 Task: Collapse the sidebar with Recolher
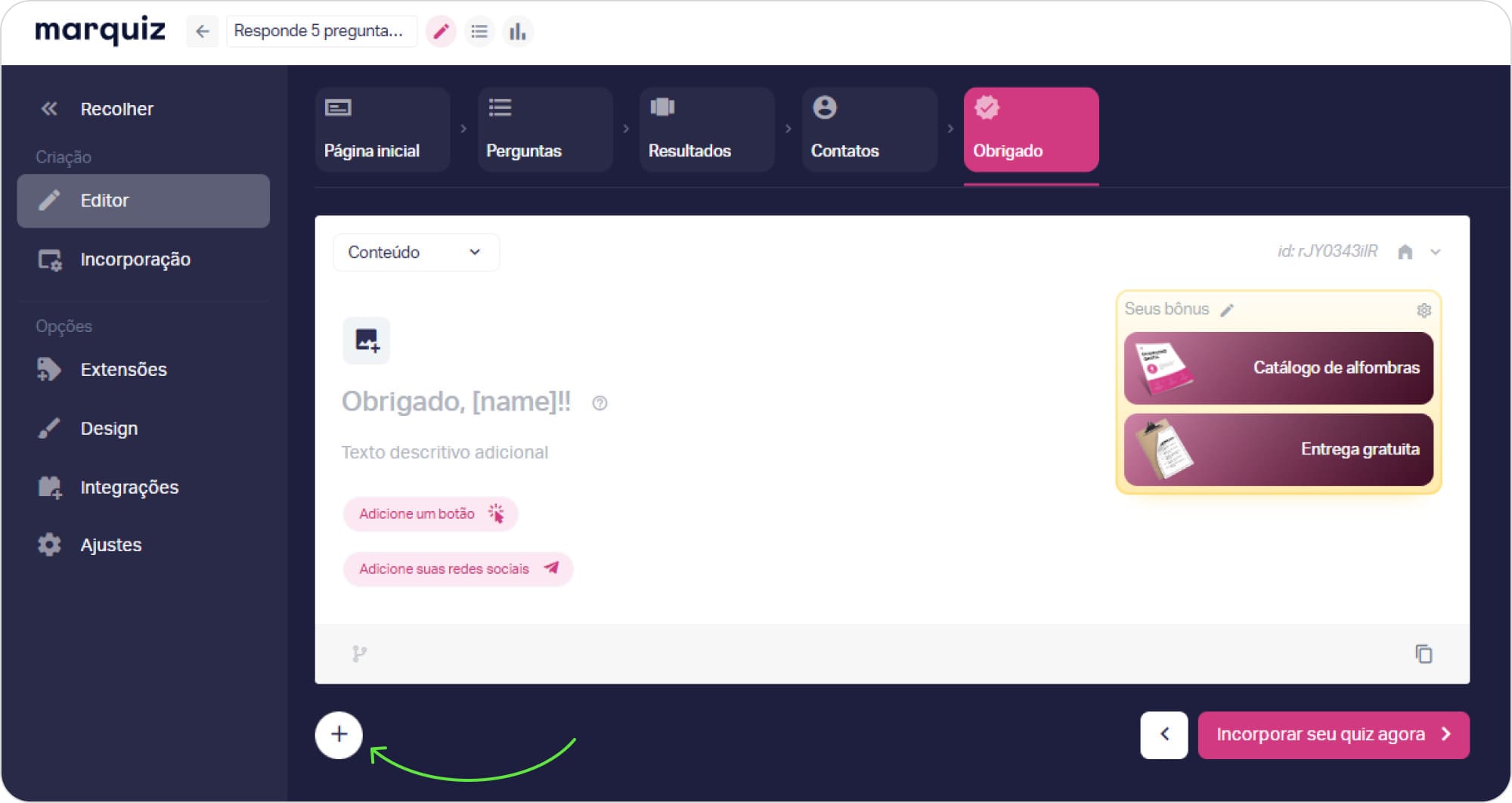pyautogui.click(x=97, y=109)
